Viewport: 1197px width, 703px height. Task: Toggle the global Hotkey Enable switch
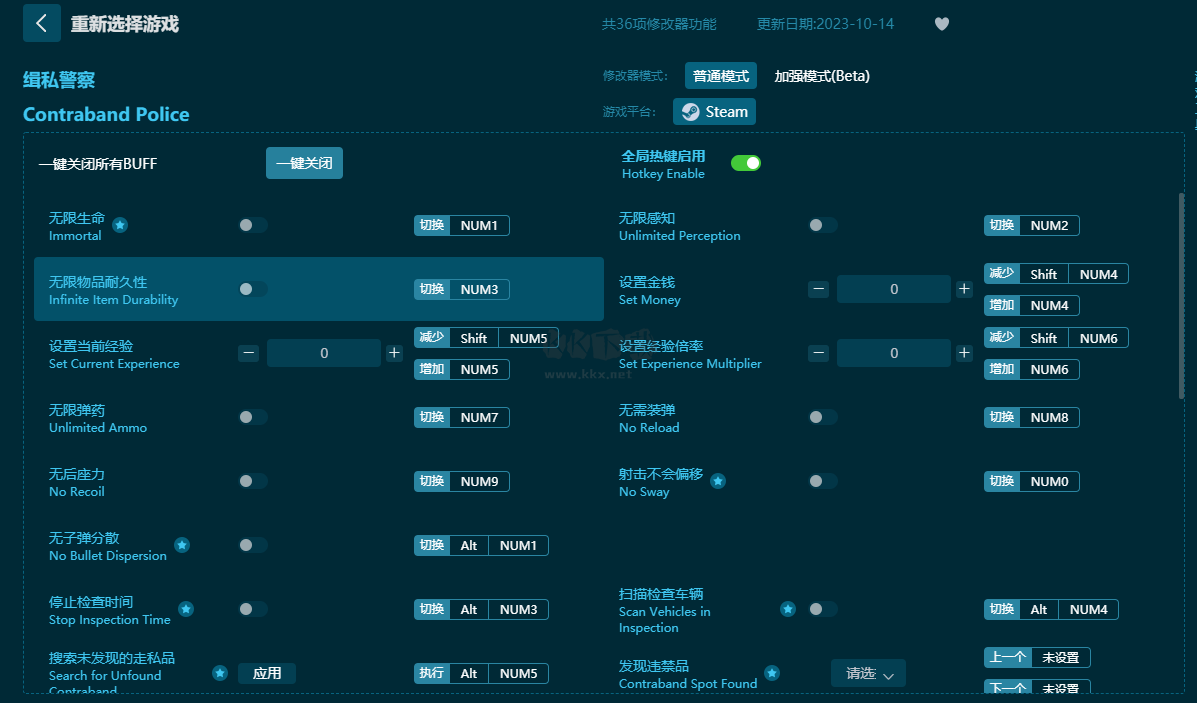click(x=746, y=163)
